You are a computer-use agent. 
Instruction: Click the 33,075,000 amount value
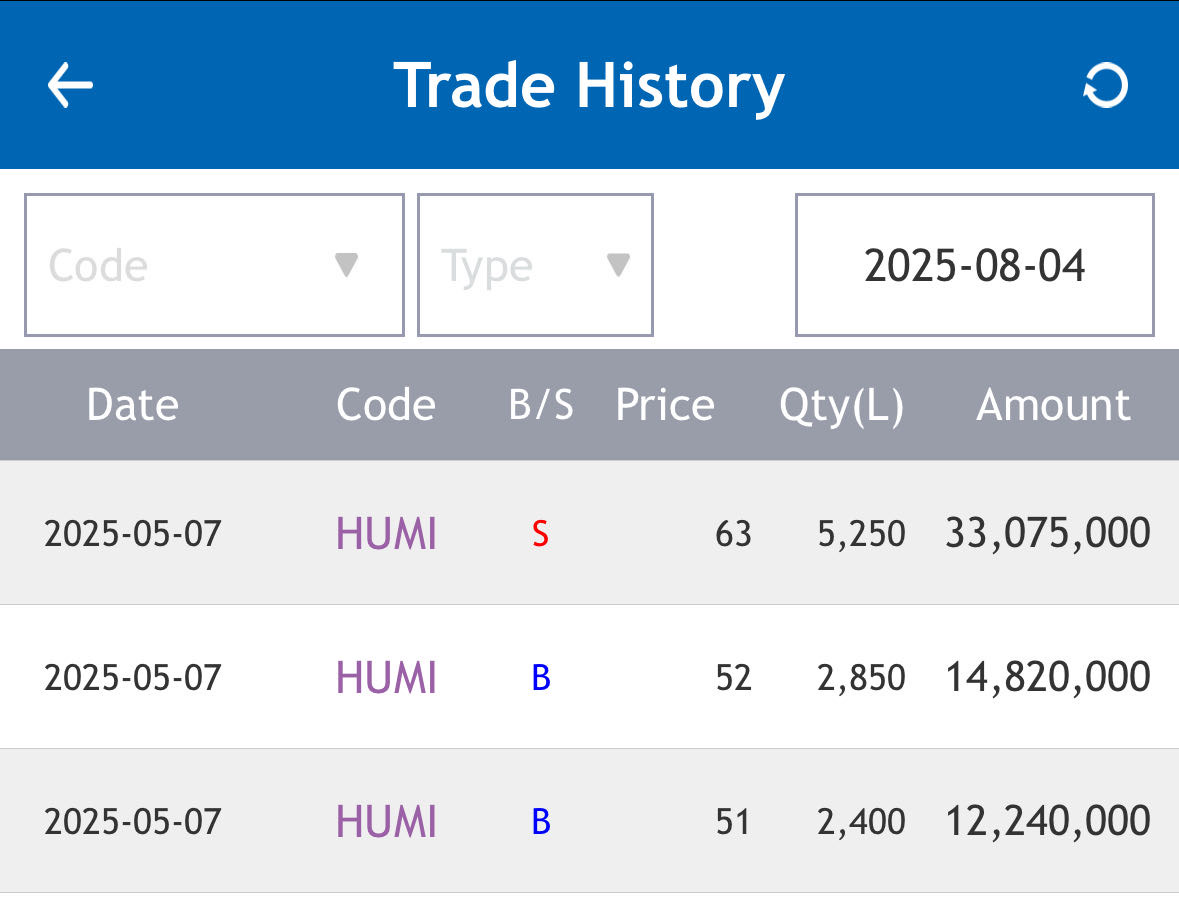tap(1047, 533)
